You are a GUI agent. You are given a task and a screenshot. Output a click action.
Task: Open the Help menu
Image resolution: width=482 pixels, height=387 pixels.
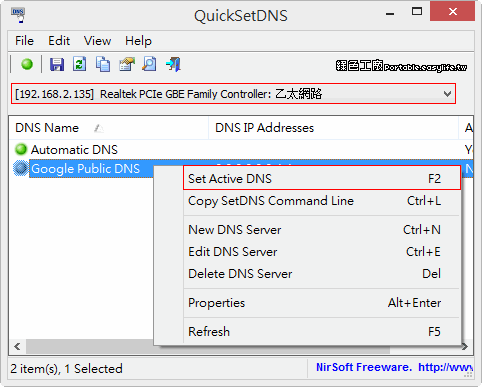point(138,41)
